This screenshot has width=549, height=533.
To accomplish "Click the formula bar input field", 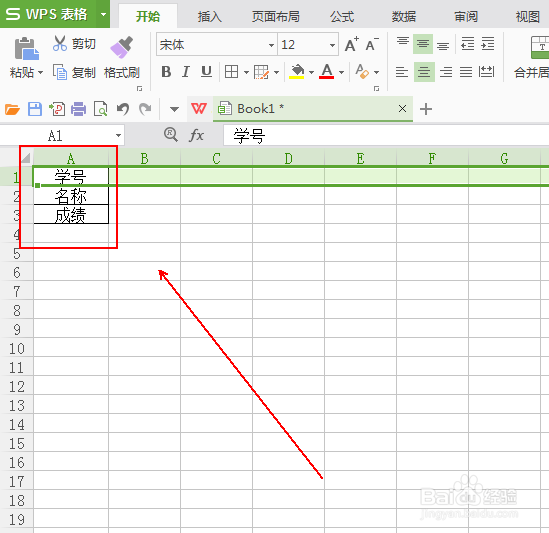I will click(386, 135).
